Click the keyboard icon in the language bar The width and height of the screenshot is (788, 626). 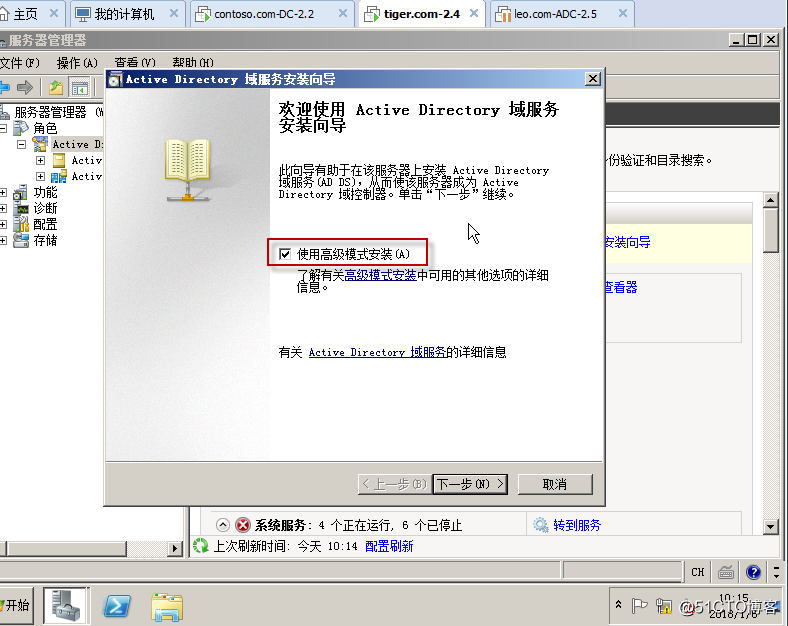(726, 572)
